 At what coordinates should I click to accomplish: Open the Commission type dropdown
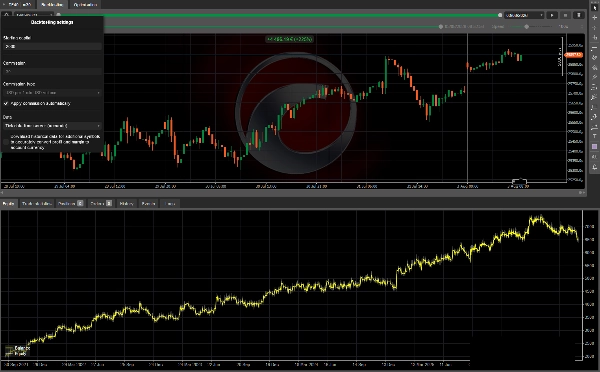[52, 93]
